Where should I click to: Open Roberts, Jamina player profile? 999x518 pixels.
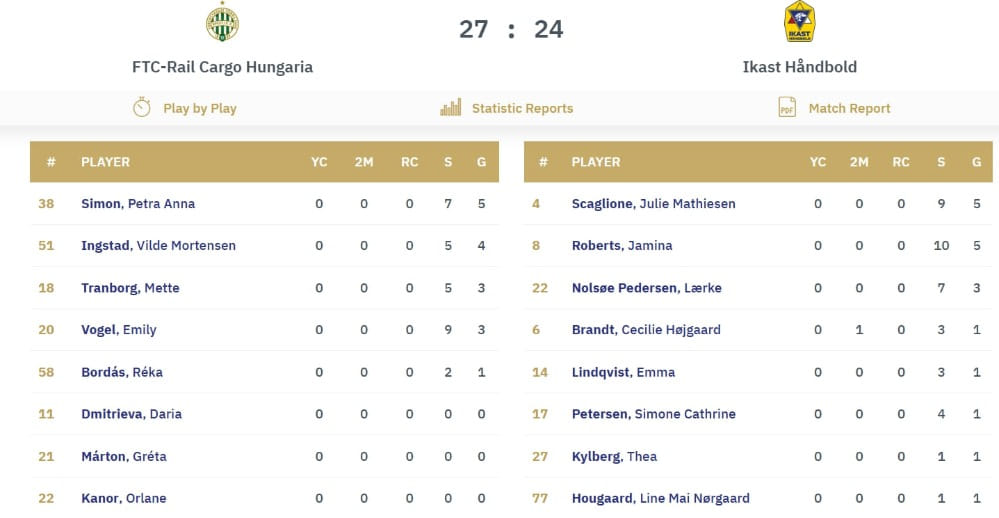(622, 246)
